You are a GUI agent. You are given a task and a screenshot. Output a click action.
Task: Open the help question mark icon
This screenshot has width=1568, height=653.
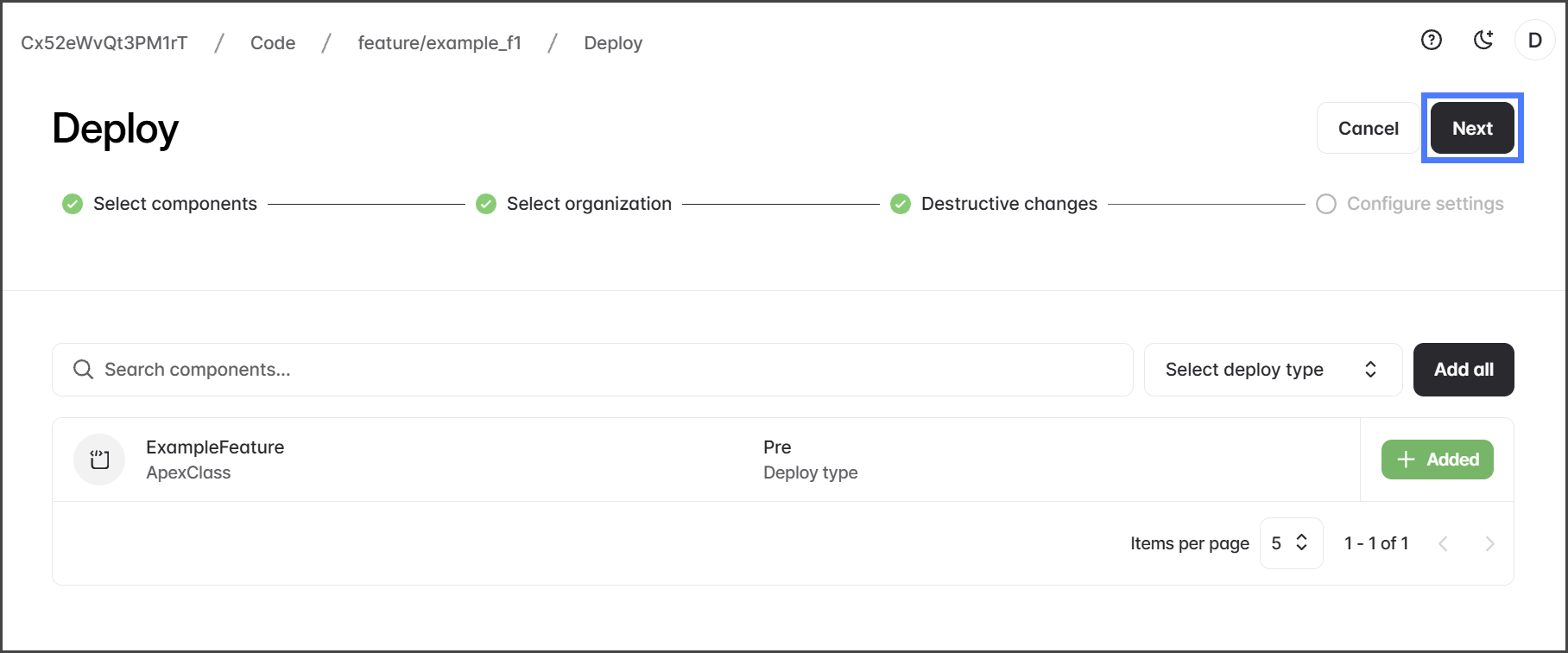(x=1432, y=40)
